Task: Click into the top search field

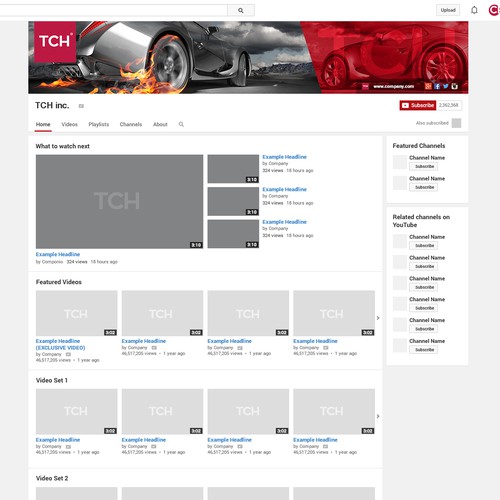Action: coord(113,10)
